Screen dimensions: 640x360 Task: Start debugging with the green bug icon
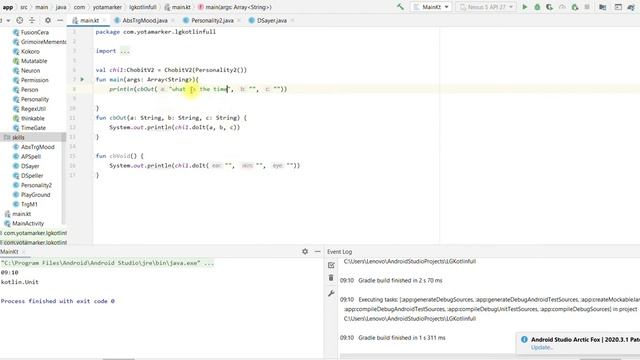537,7
